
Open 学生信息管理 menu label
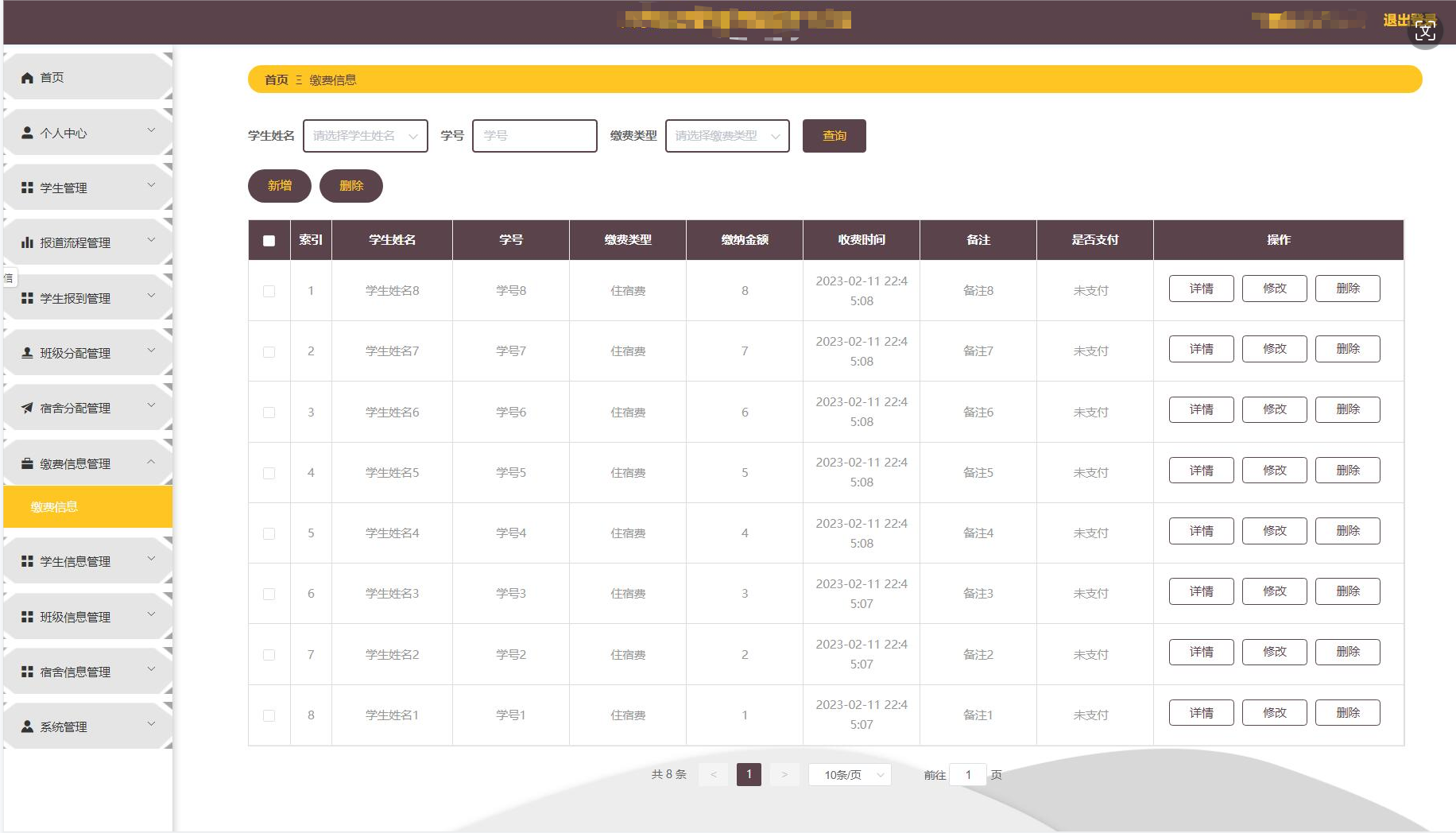pyautogui.click(x=76, y=561)
